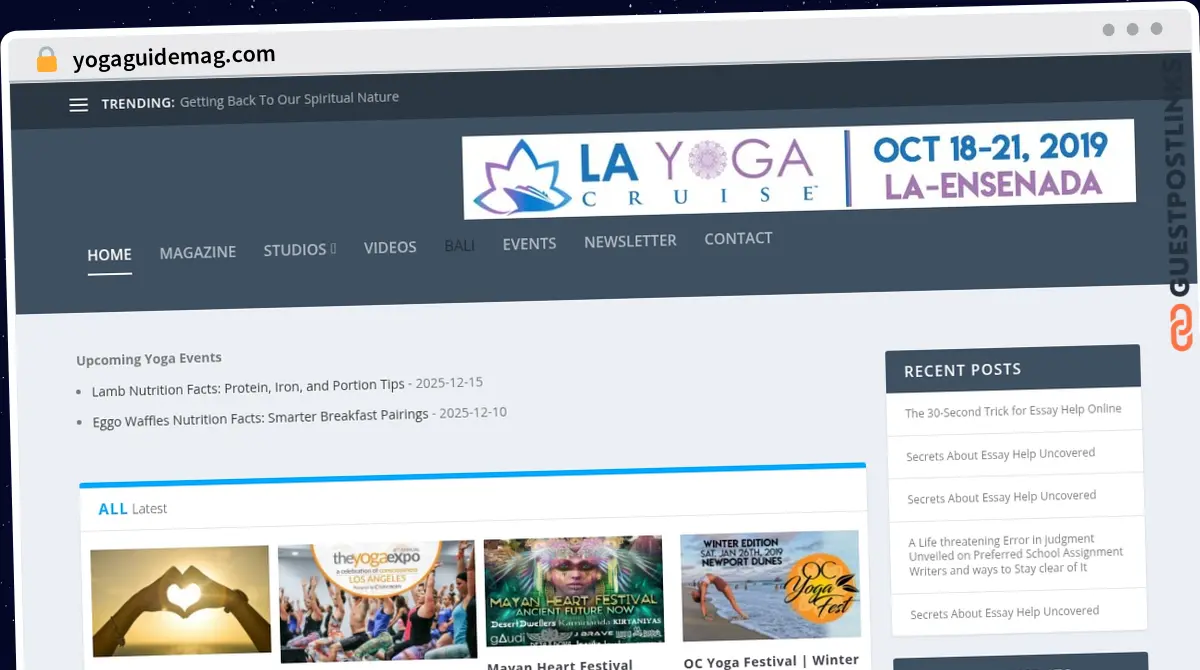Open the heart hands sunset thumbnail
The width and height of the screenshot is (1200, 670).
[180, 600]
